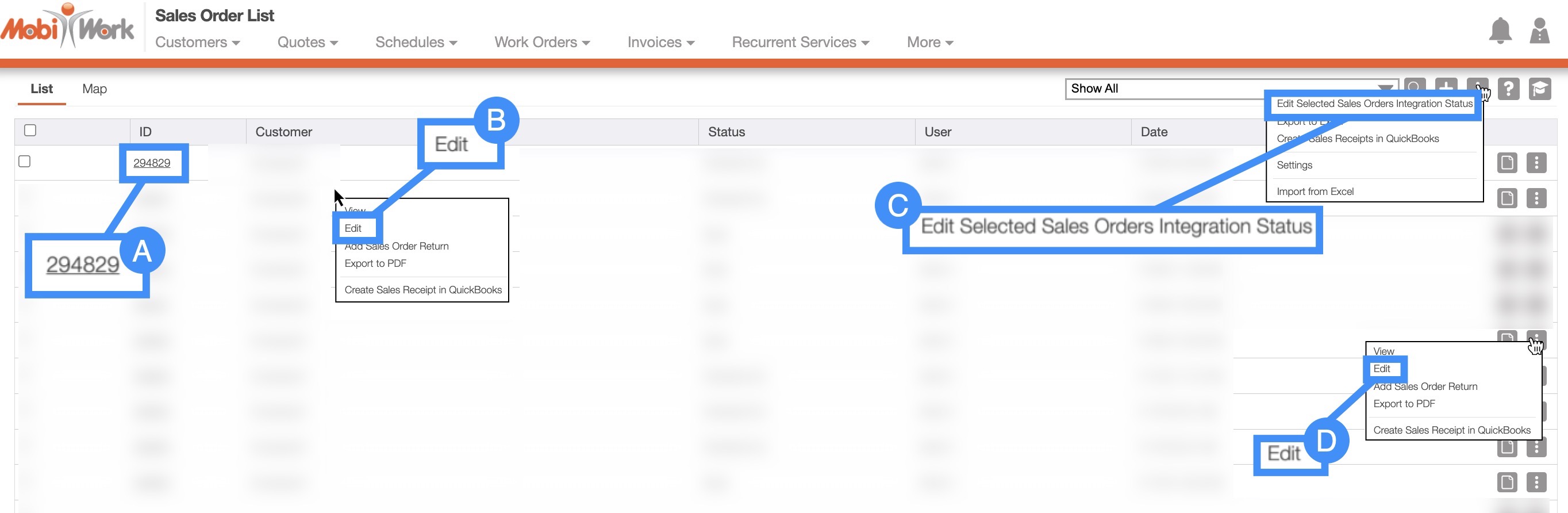This screenshot has width=1568, height=513.
Task: Open sales order link 294829
Action: coord(152,163)
